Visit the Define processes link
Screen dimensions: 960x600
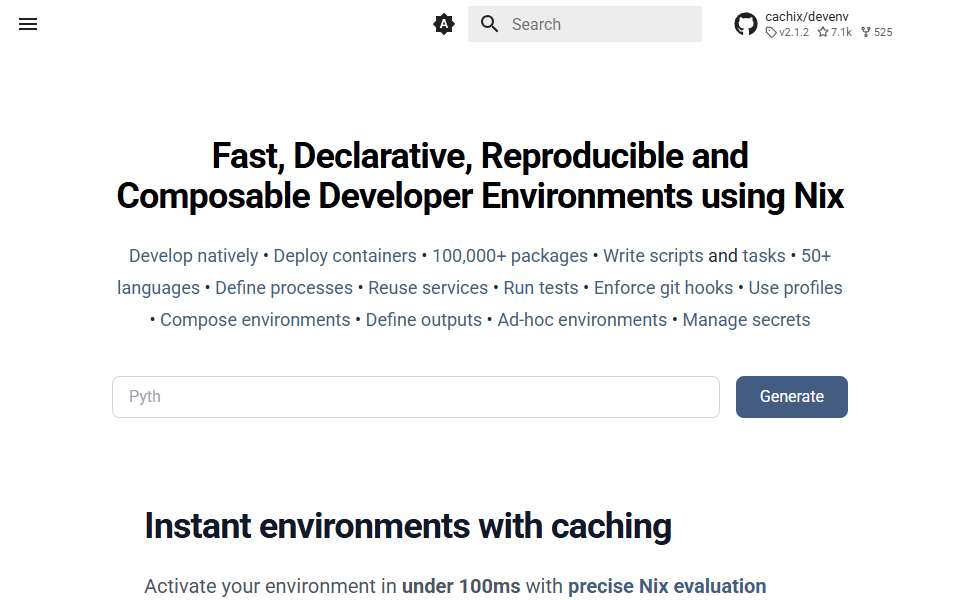284,288
